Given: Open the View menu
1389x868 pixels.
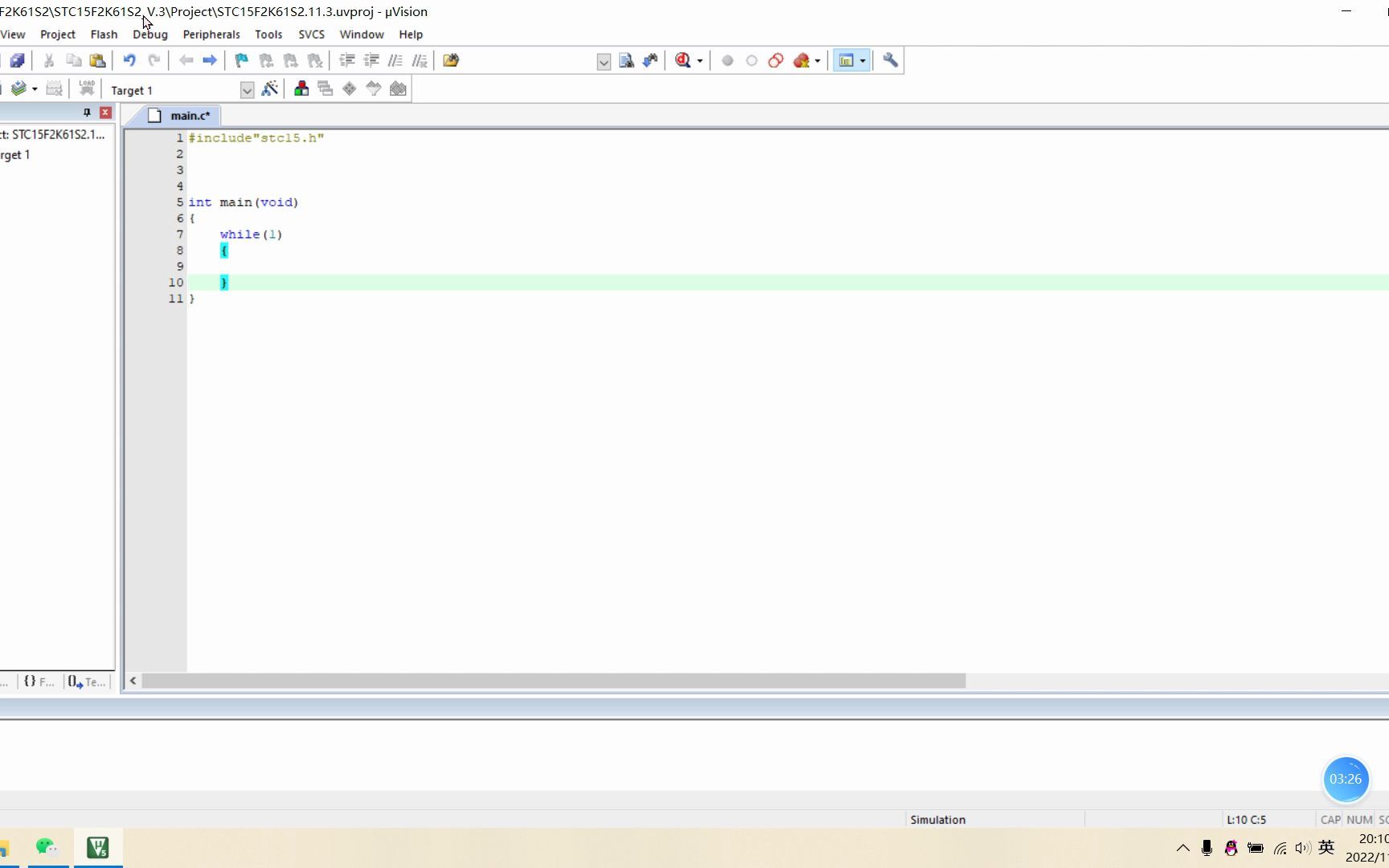Looking at the screenshot, I should tap(13, 35).
